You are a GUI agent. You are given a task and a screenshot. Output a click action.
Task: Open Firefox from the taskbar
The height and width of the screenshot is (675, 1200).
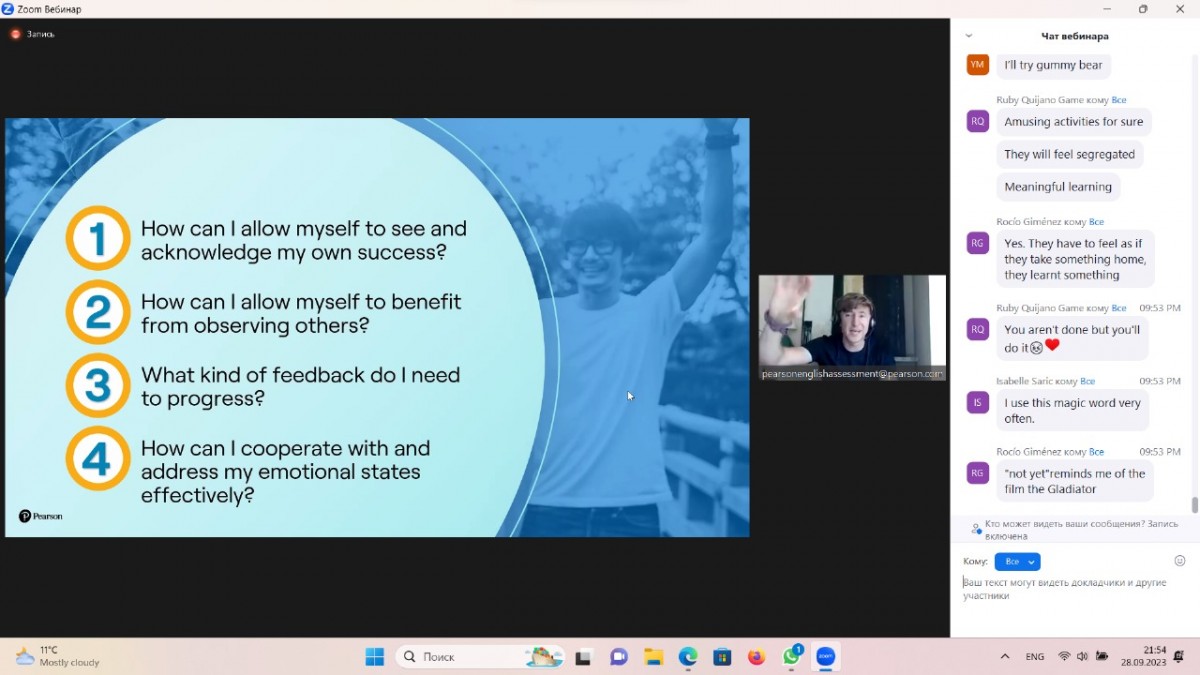[x=756, y=657]
